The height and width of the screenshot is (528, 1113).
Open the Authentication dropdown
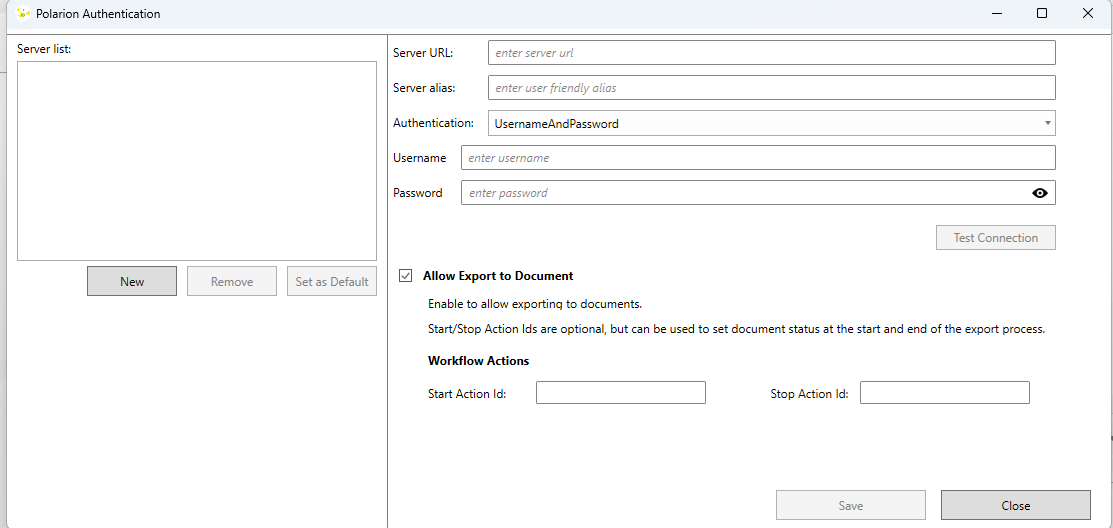click(772, 123)
